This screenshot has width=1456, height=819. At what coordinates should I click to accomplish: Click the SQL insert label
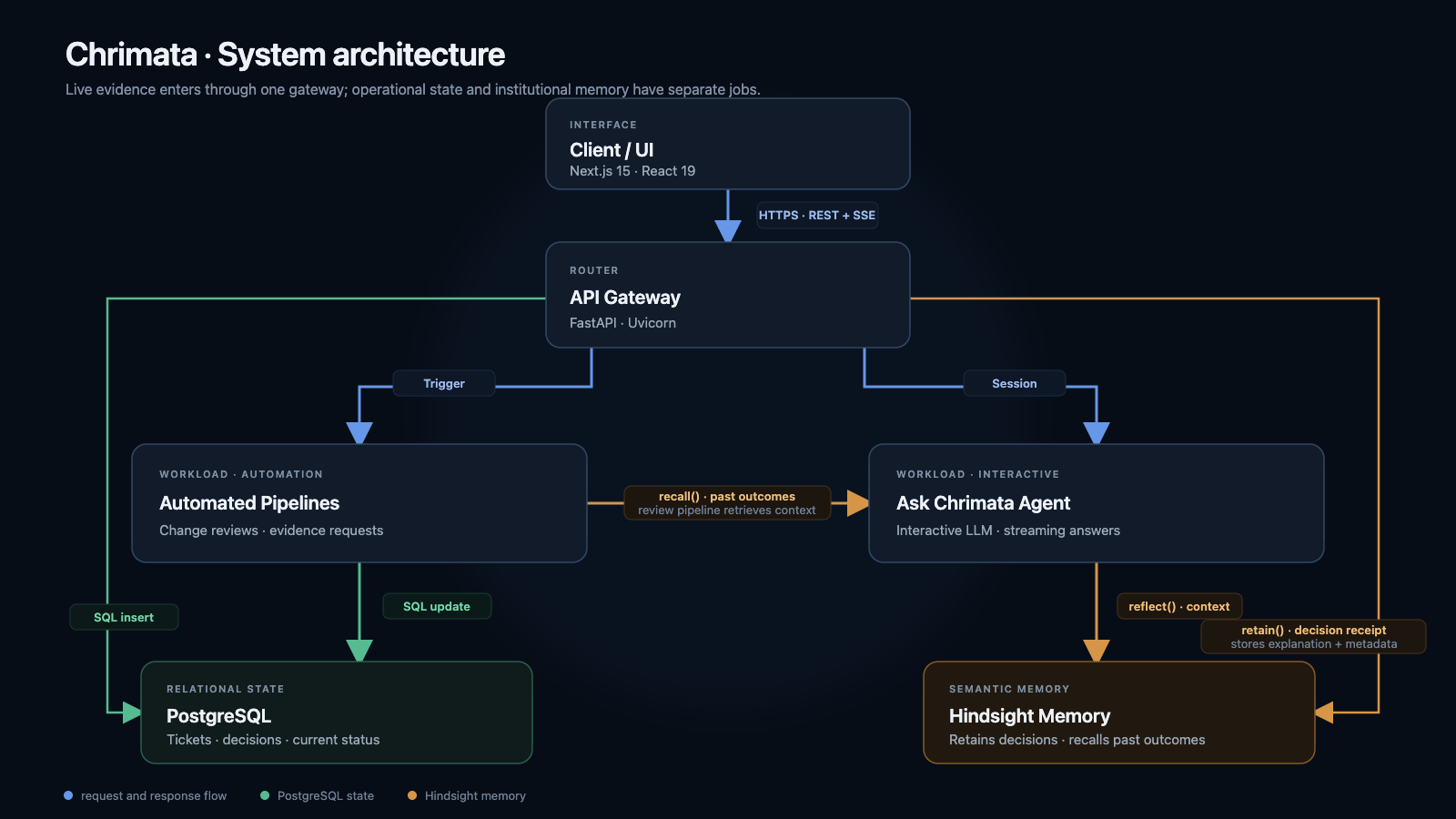124,617
